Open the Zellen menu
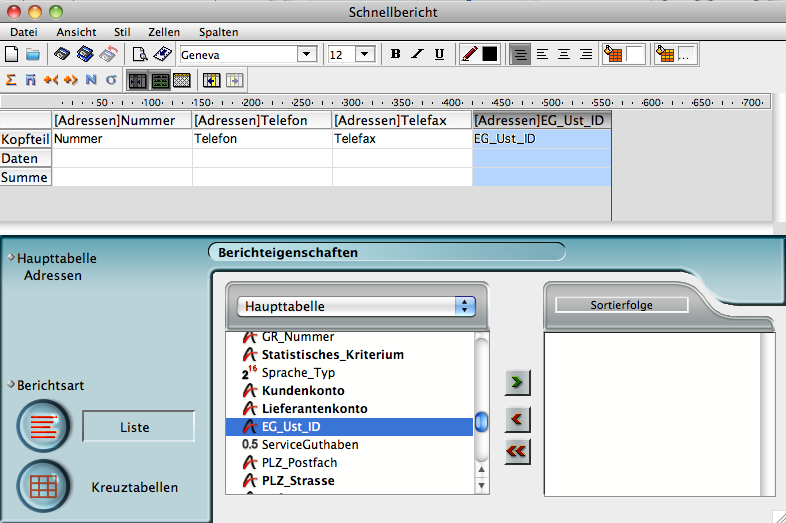Viewport: 786px width, 523px height. coord(164,32)
